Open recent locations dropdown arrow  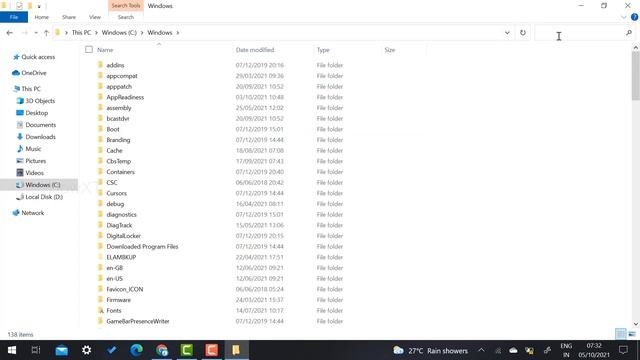(x=36, y=33)
